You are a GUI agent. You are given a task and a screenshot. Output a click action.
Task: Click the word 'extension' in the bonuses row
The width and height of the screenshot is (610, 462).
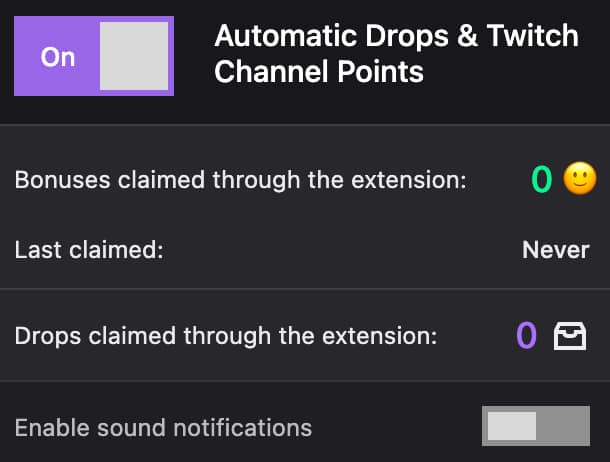pyautogui.click(x=407, y=180)
